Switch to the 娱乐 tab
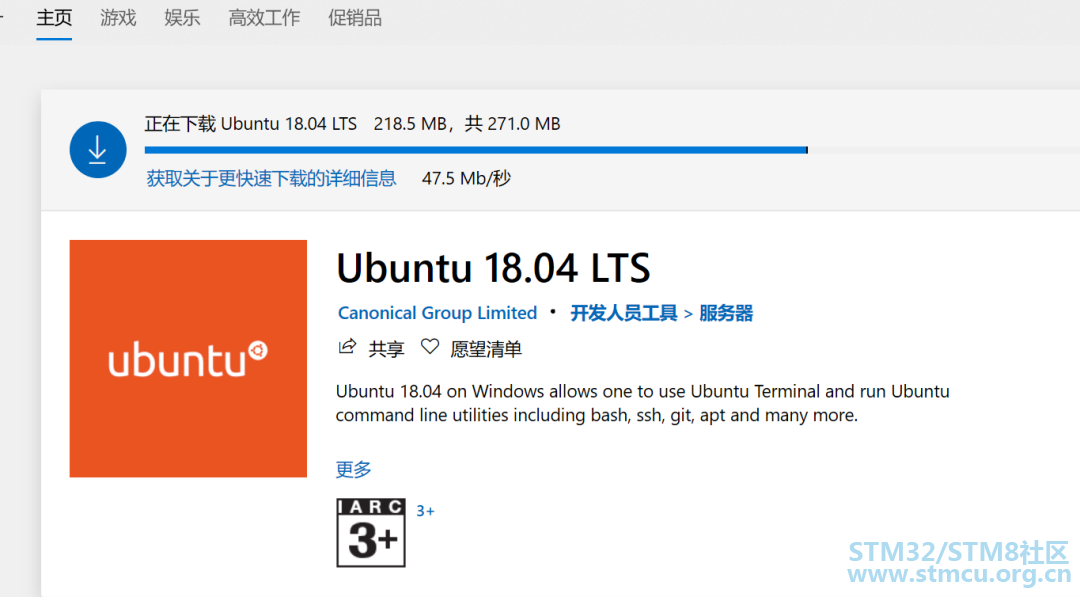This screenshot has width=1080, height=597. 182,18
